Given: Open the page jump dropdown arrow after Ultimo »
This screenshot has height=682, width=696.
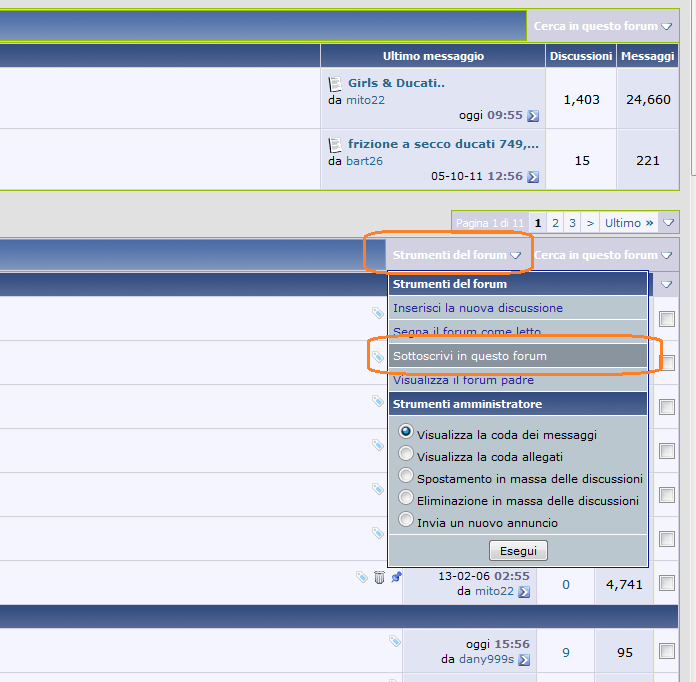Looking at the screenshot, I should tap(668, 222).
